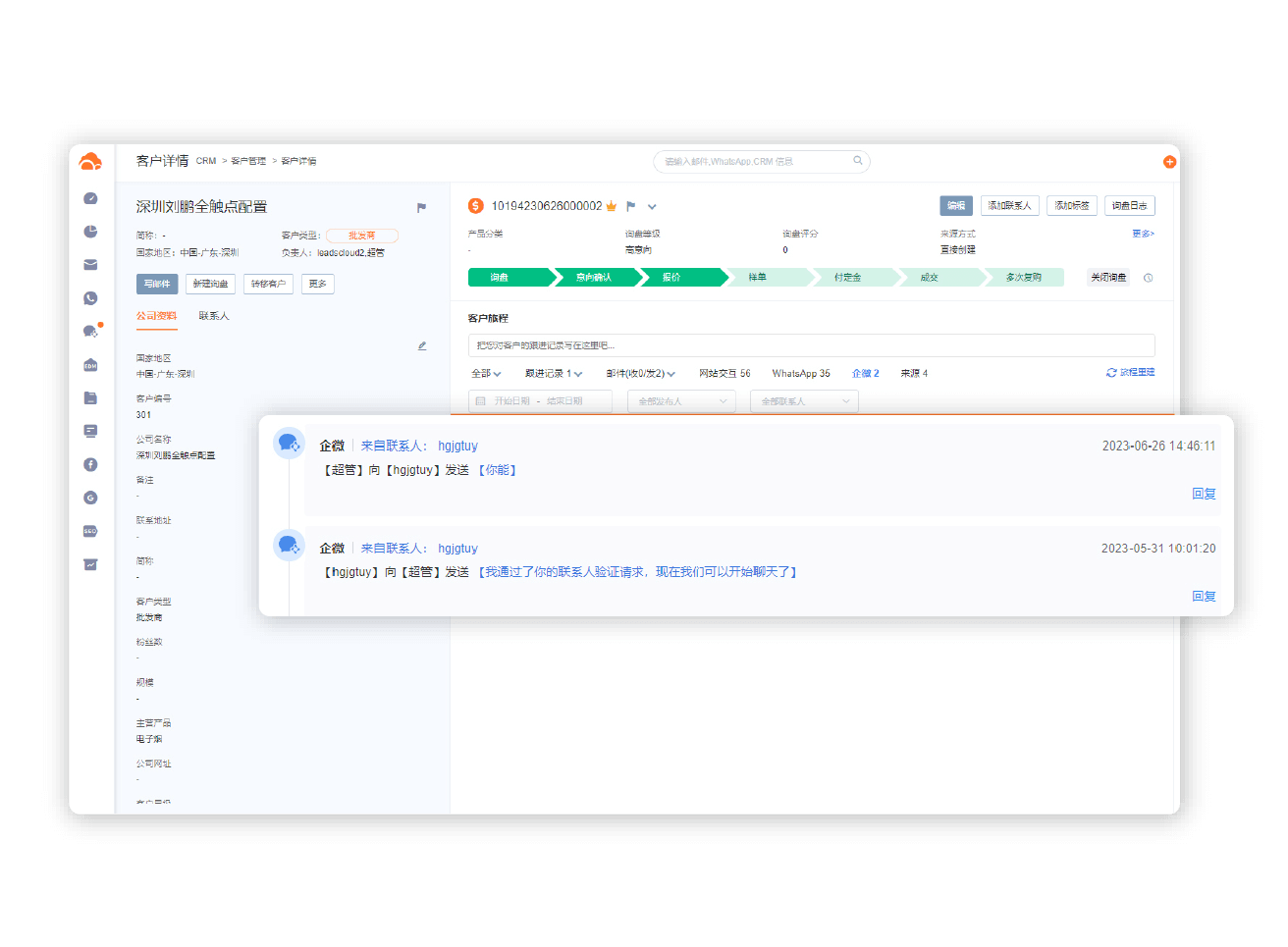The height and width of the screenshot is (947, 1288).
Task: Select the 企微 2 journey tab
Action: click(866, 374)
